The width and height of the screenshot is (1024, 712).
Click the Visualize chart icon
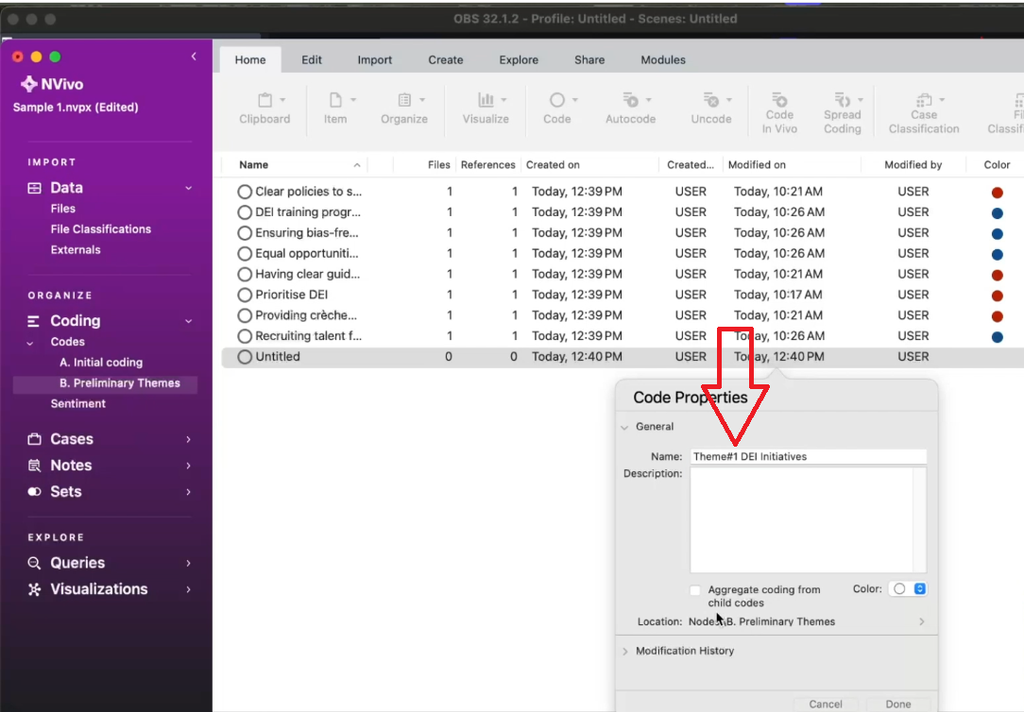click(485, 100)
